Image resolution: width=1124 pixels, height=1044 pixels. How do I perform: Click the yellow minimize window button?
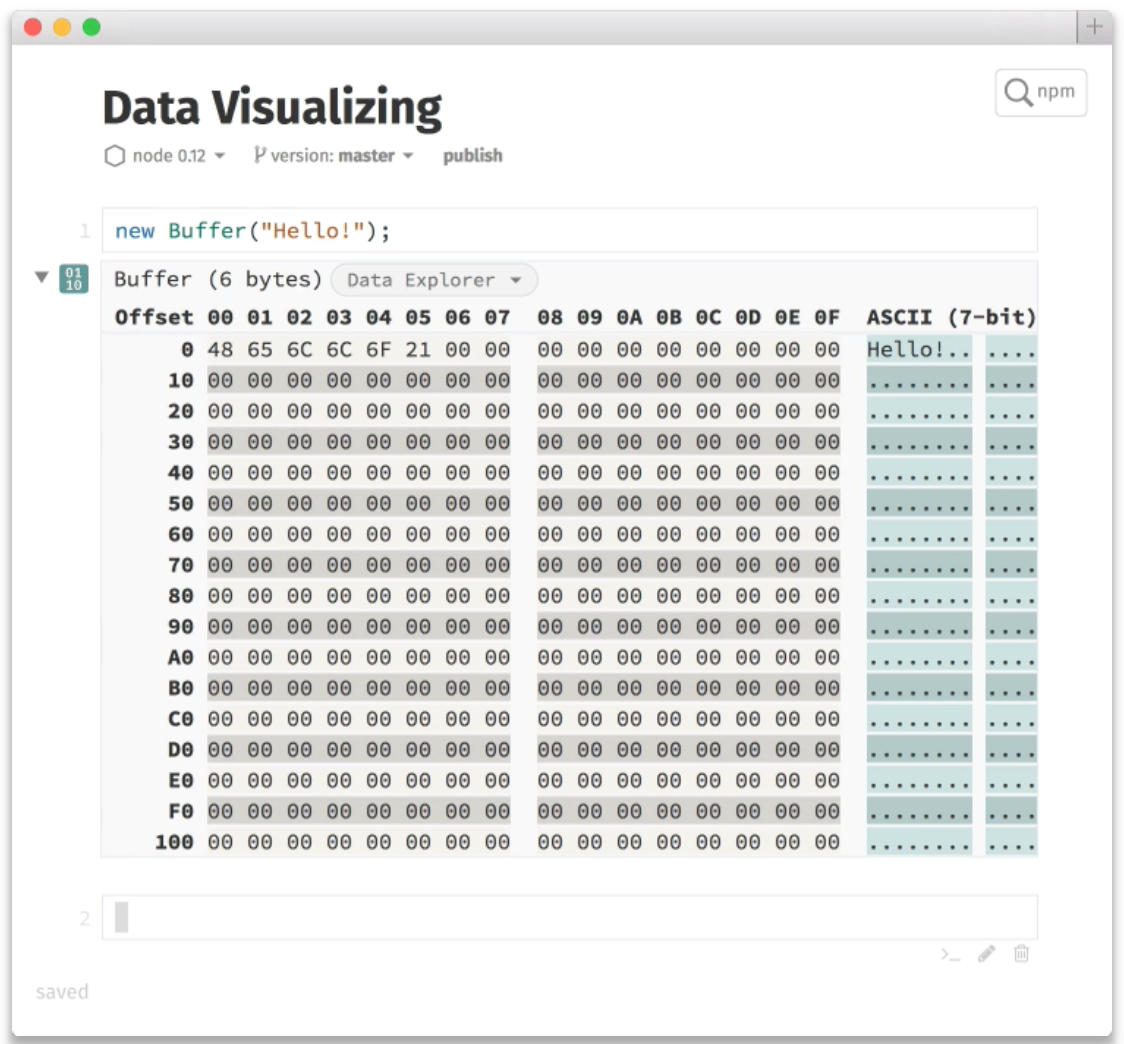(62, 27)
